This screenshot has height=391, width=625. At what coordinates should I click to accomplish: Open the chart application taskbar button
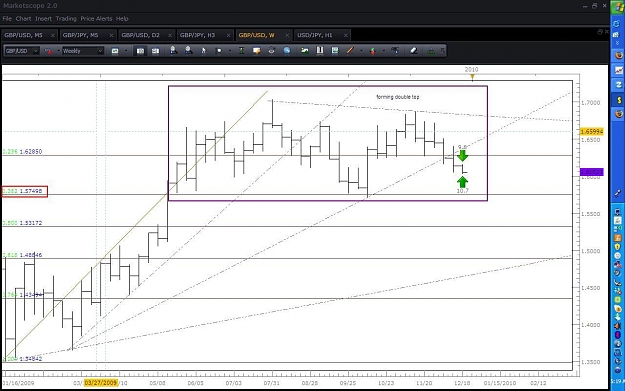coord(618,70)
